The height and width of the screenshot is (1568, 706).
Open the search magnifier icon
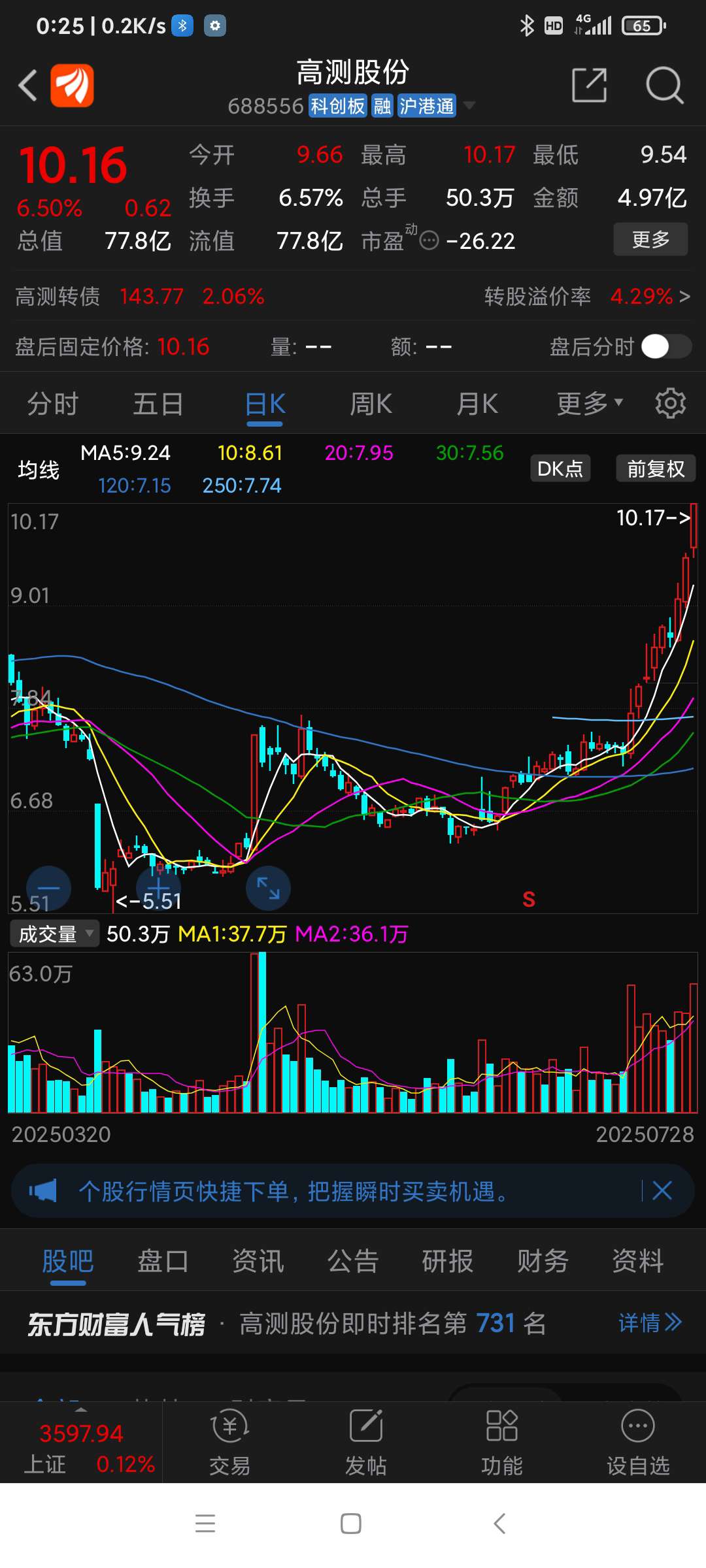click(664, 86)
